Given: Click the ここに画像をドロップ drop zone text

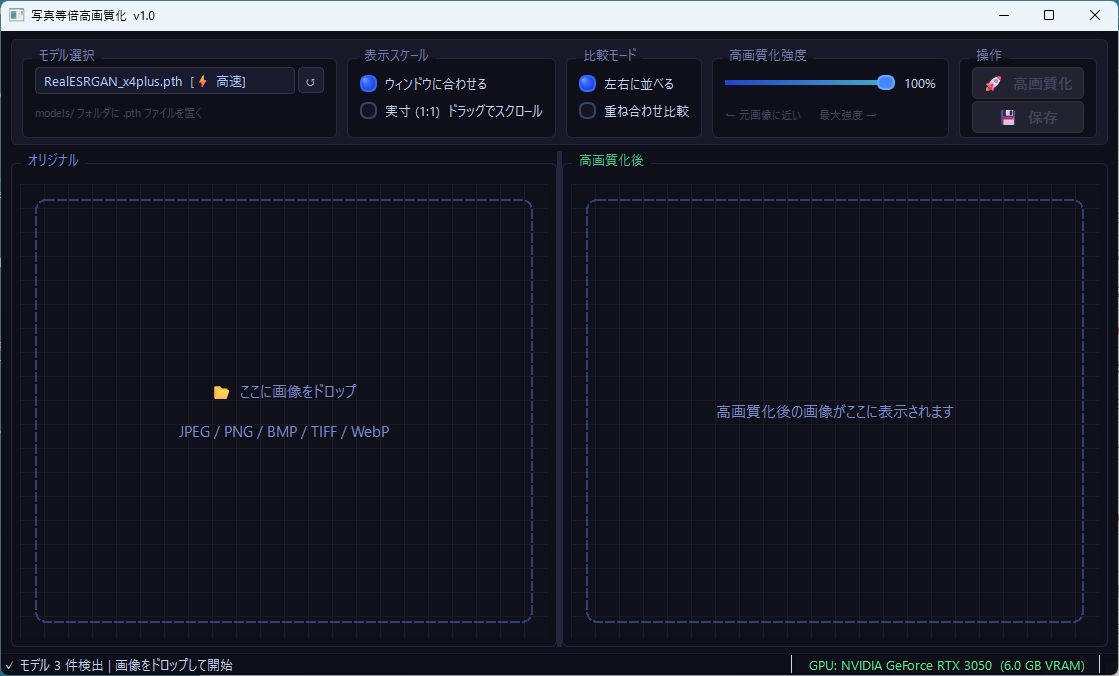Looking at the screenshot, I should pos(298,391).
